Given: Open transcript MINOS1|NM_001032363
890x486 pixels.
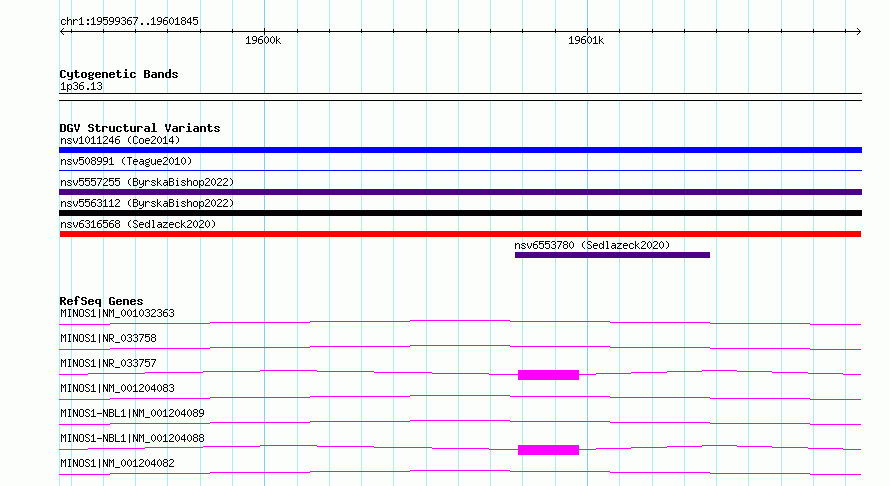Looking at the screenshot, I should tap(117, 313).
